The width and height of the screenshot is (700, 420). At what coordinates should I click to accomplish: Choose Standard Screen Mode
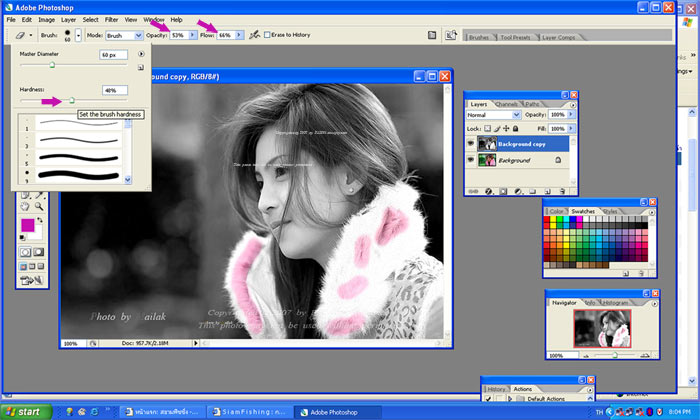(23, 266)
